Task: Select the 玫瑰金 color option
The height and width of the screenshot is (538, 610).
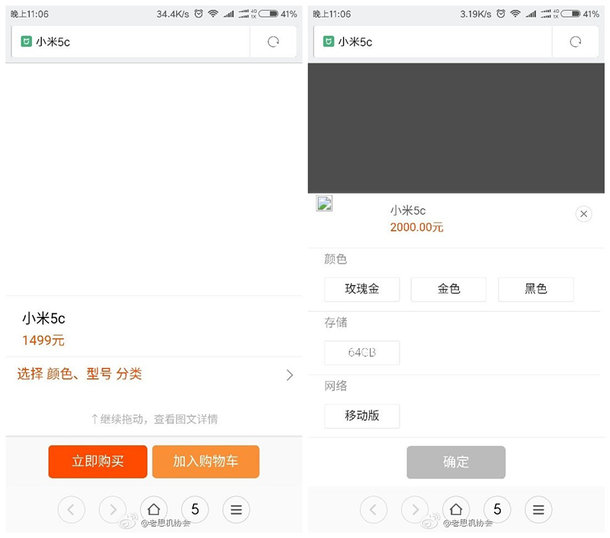Action: tap(362, 289)
